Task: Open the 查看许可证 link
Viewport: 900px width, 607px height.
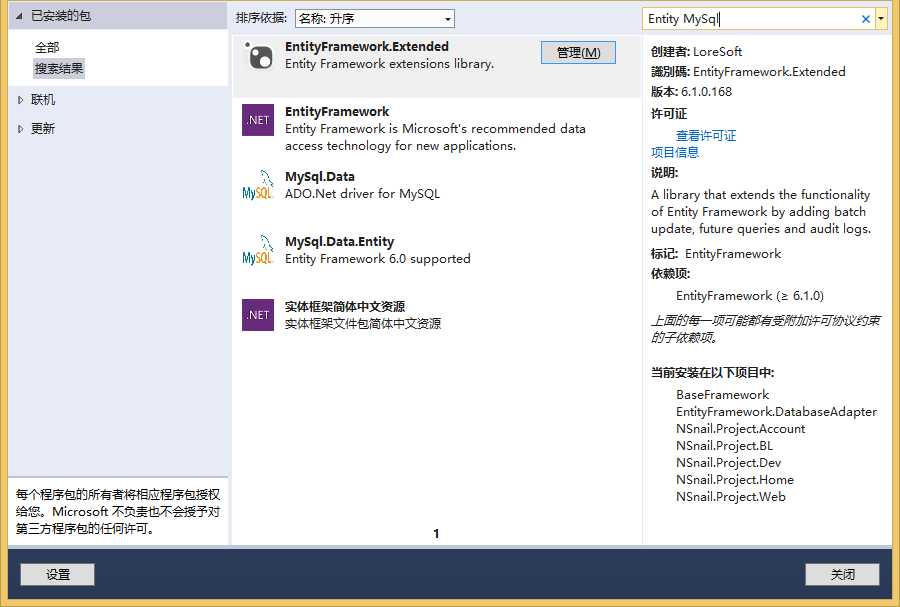Action: [705, 136]
